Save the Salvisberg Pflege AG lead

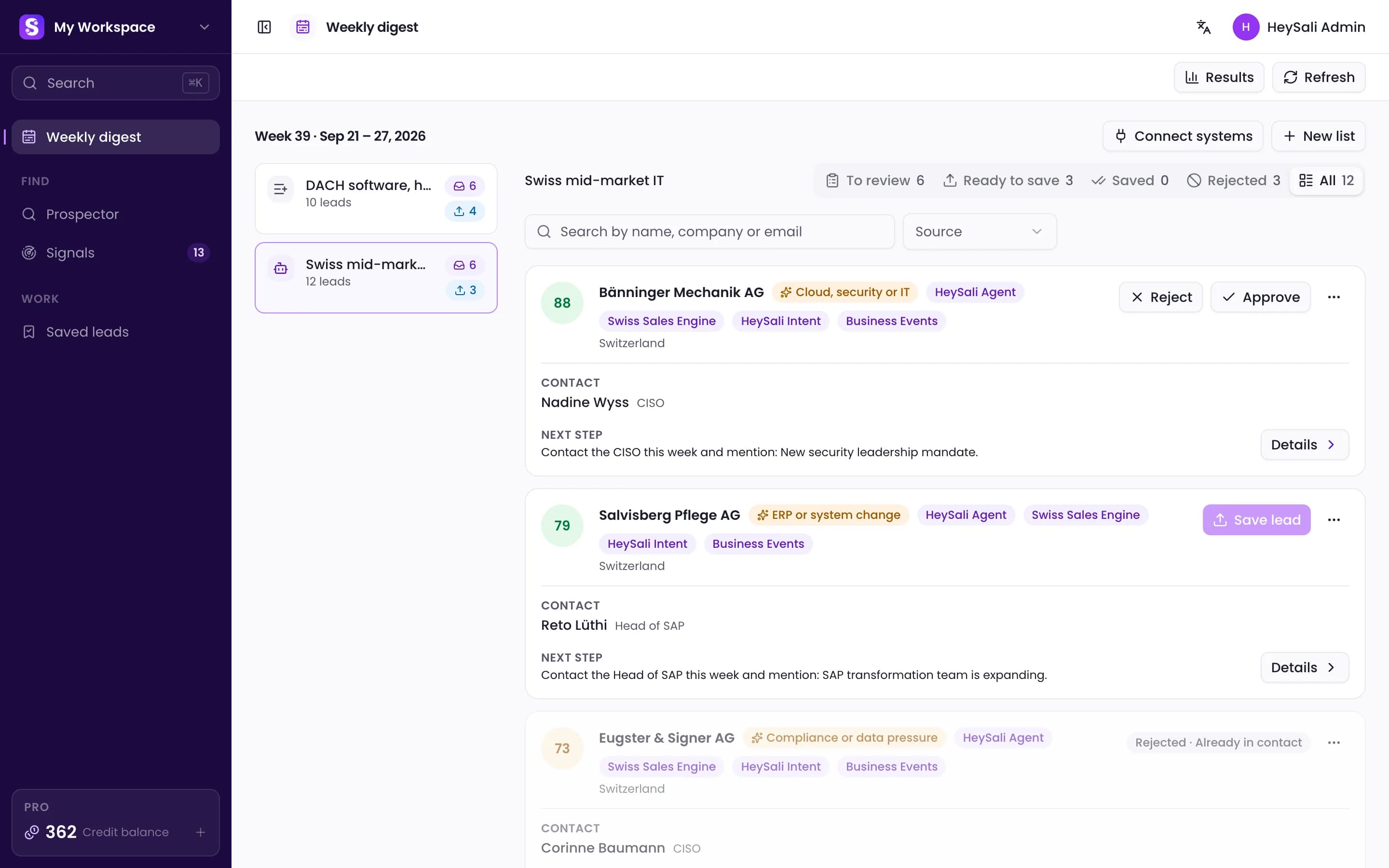click(1256, 520)
